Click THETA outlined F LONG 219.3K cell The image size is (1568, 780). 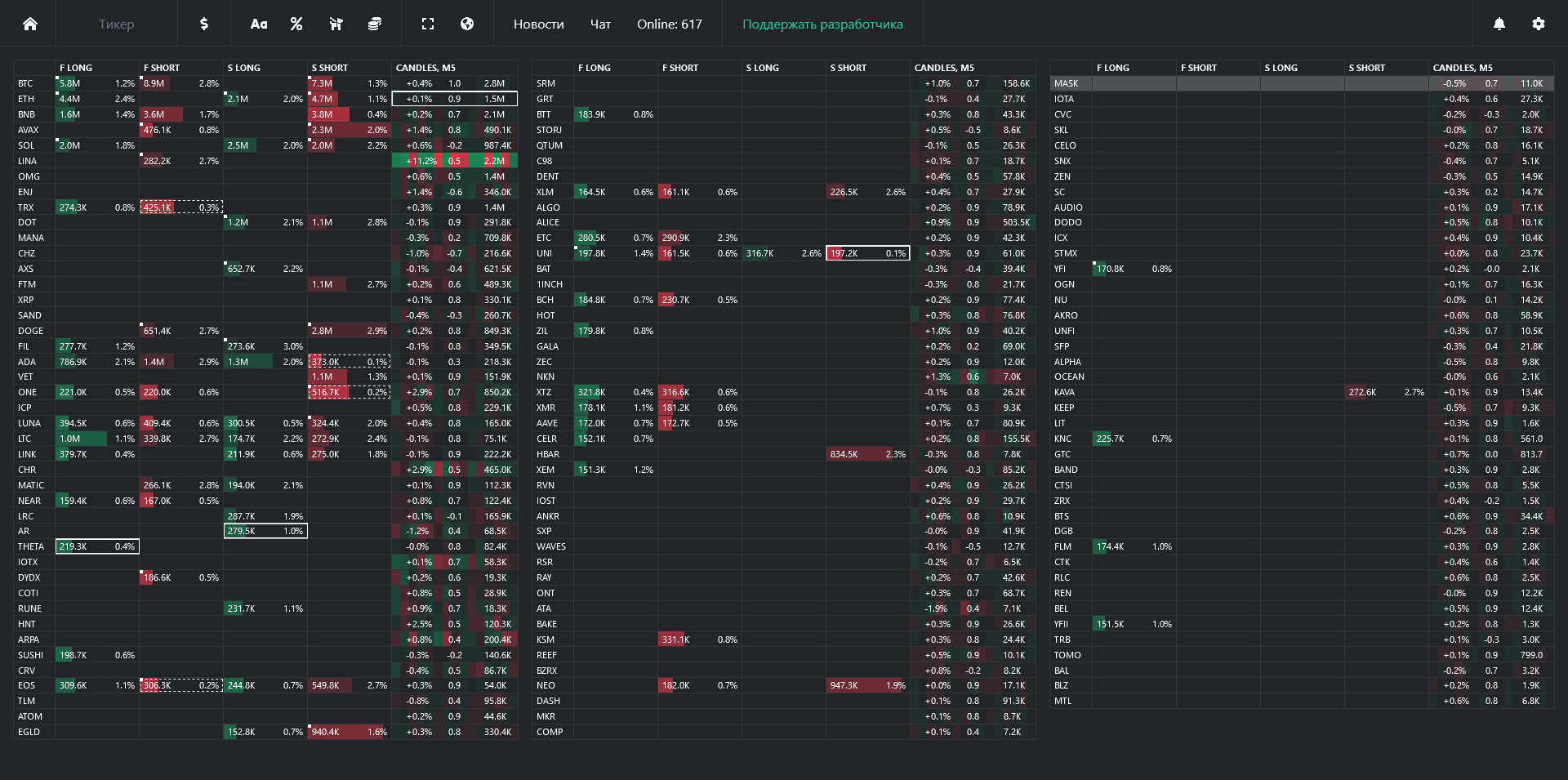pyautogui.click(x=97, y=546)
